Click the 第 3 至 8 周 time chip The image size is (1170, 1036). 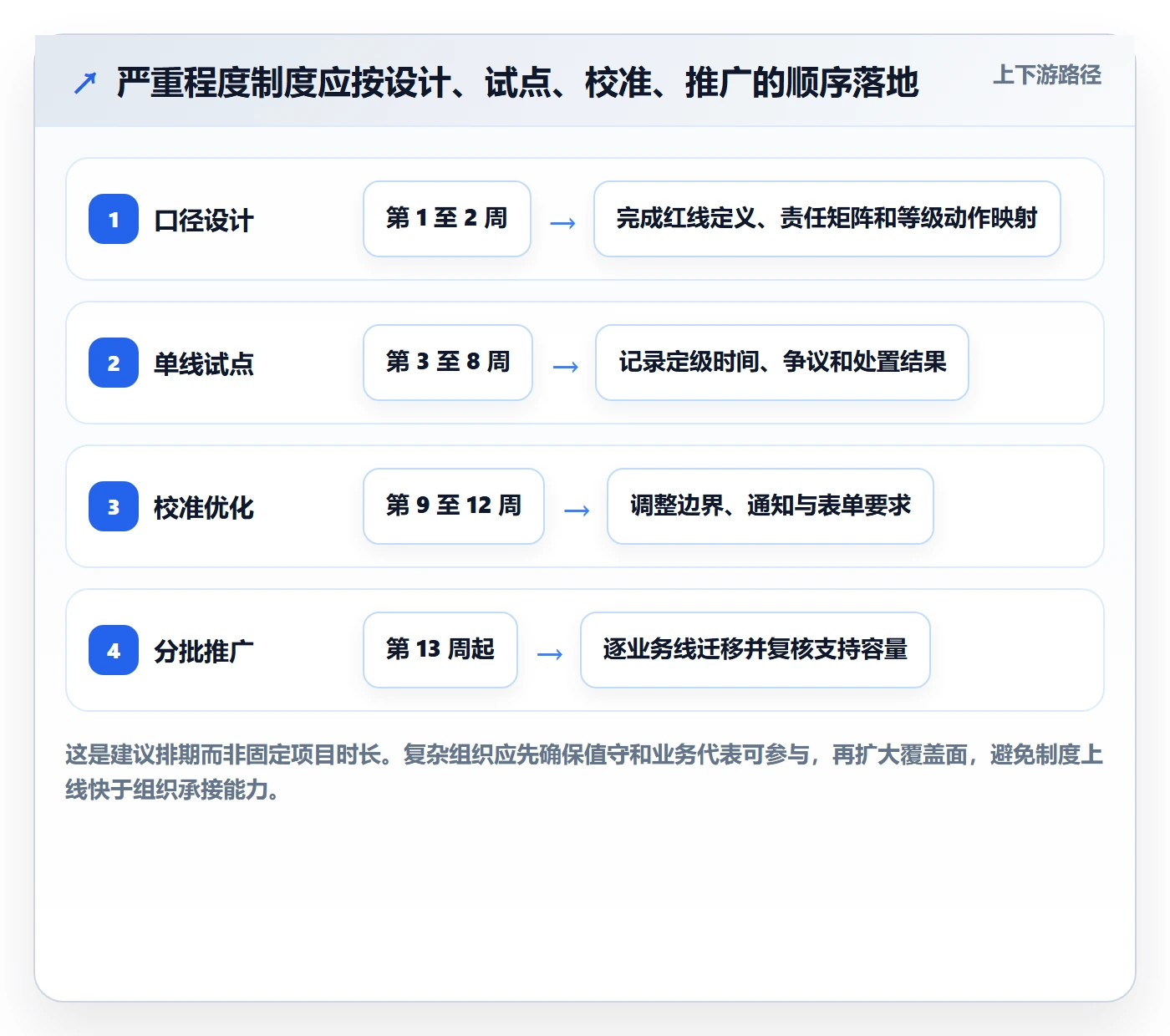point(448,363)
